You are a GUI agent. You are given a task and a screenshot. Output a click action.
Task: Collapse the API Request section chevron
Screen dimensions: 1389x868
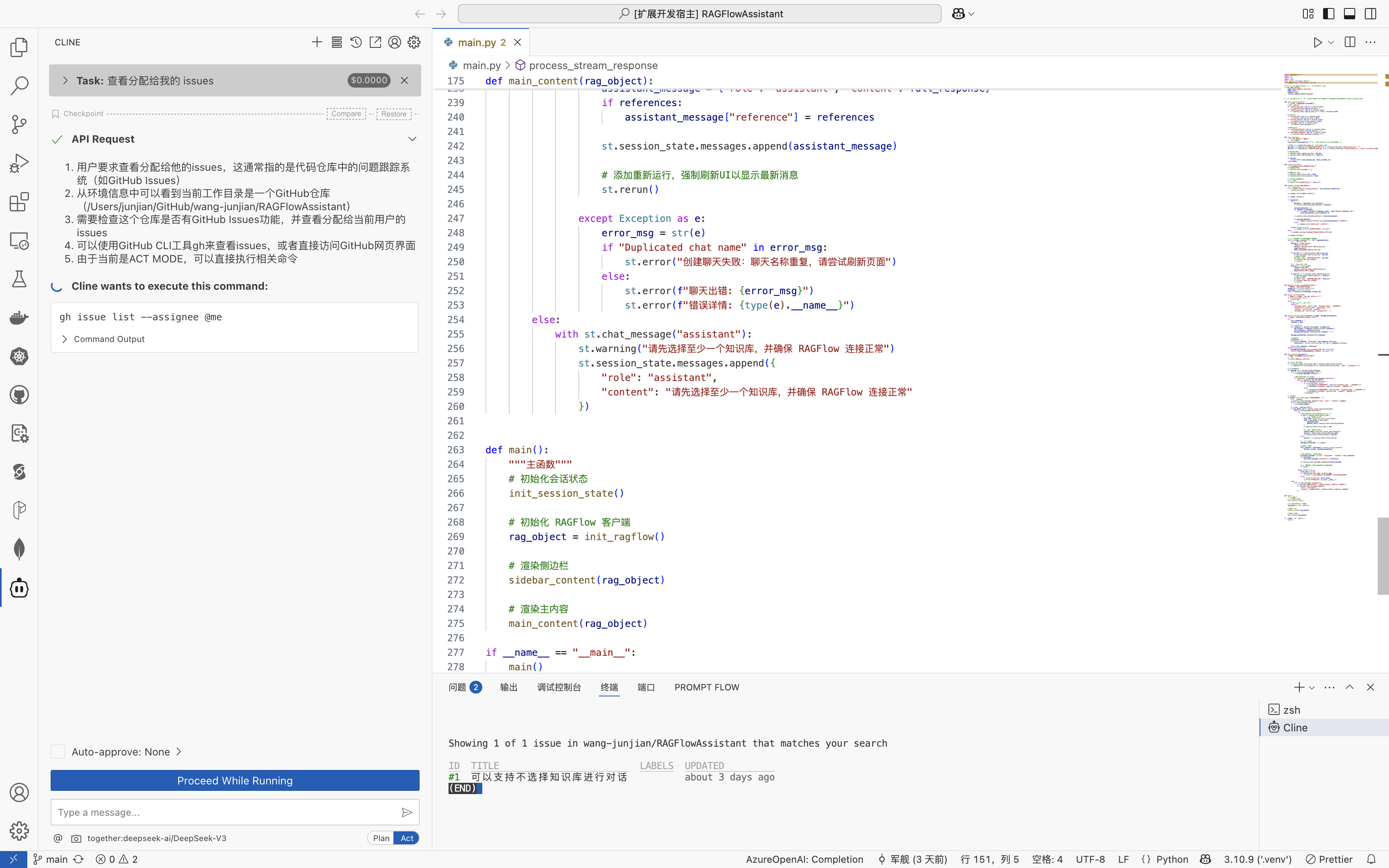point(412,139)
